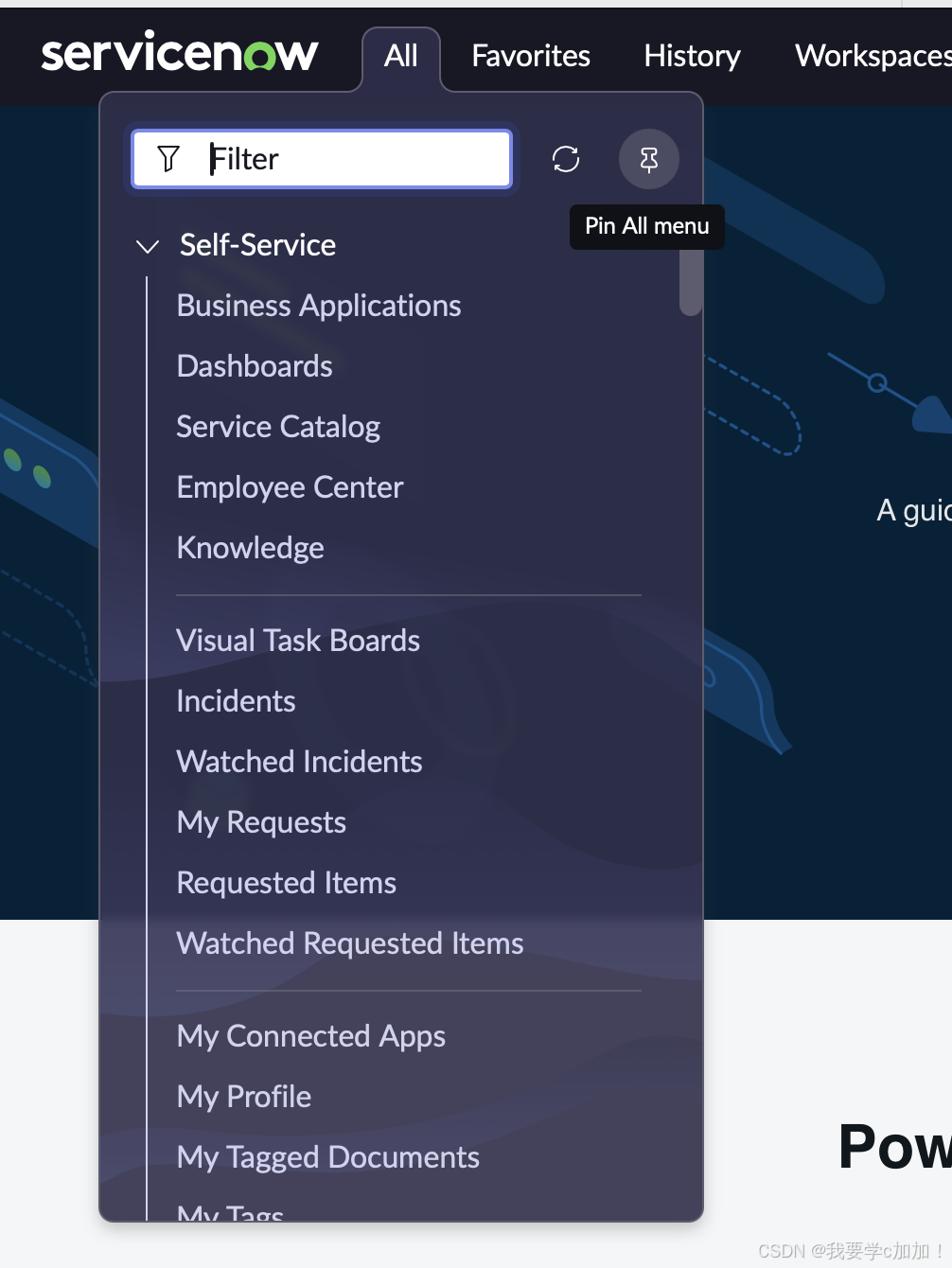The image size is (952, 1268).
Task: Open the All menu tab
Action: [401, 56]
